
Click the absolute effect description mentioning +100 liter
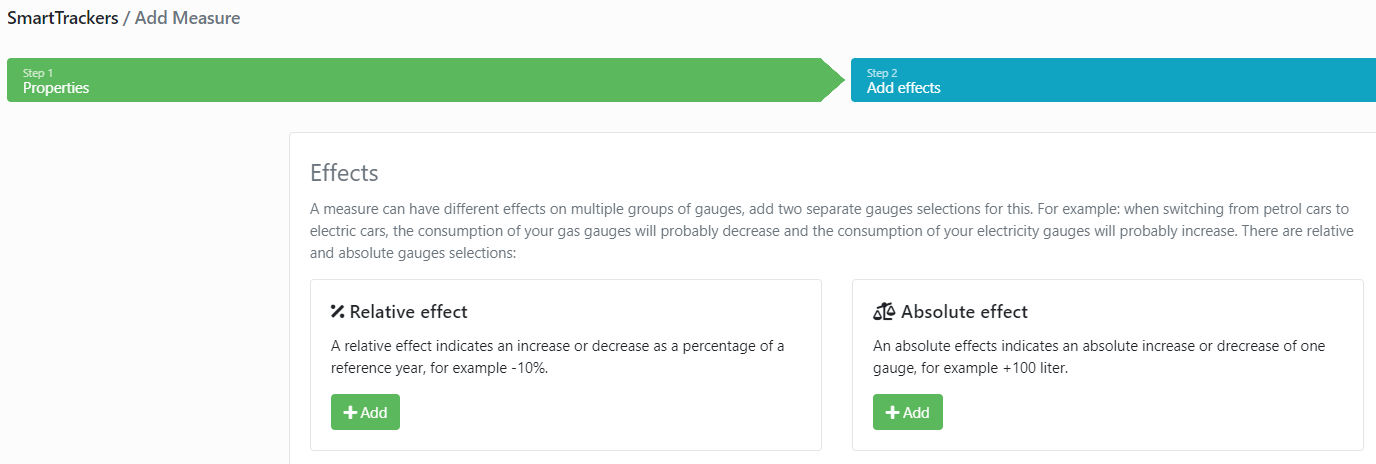[x=1099, y=357]
